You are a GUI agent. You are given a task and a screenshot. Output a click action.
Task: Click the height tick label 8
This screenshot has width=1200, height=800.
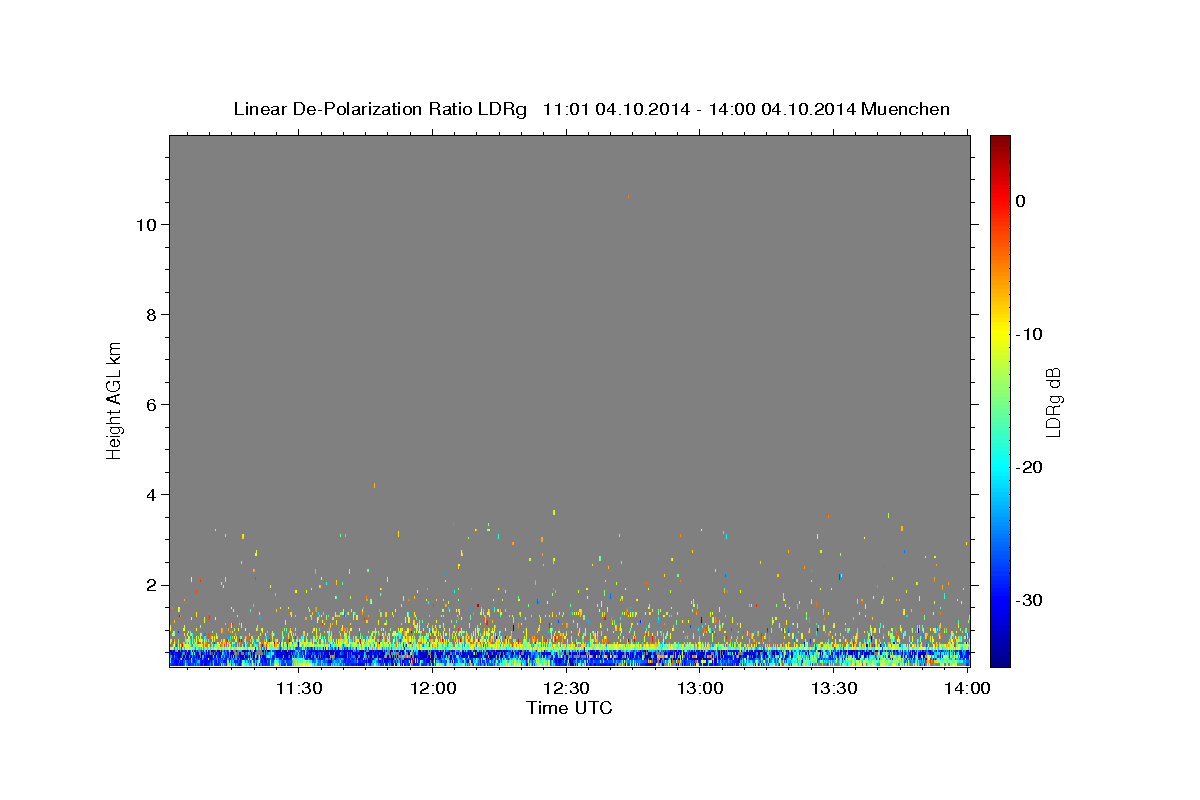pos(149,315)
